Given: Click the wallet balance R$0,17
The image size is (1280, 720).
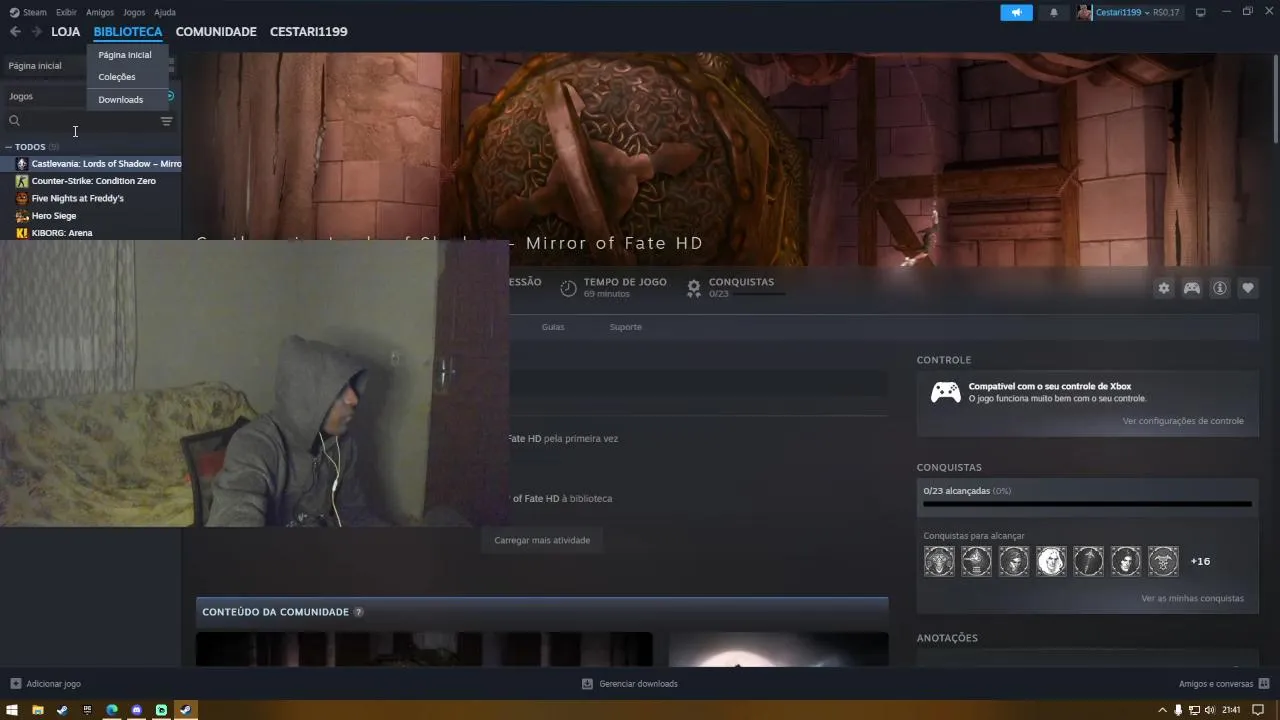Looking at the screenshot, I should 1166,12.
